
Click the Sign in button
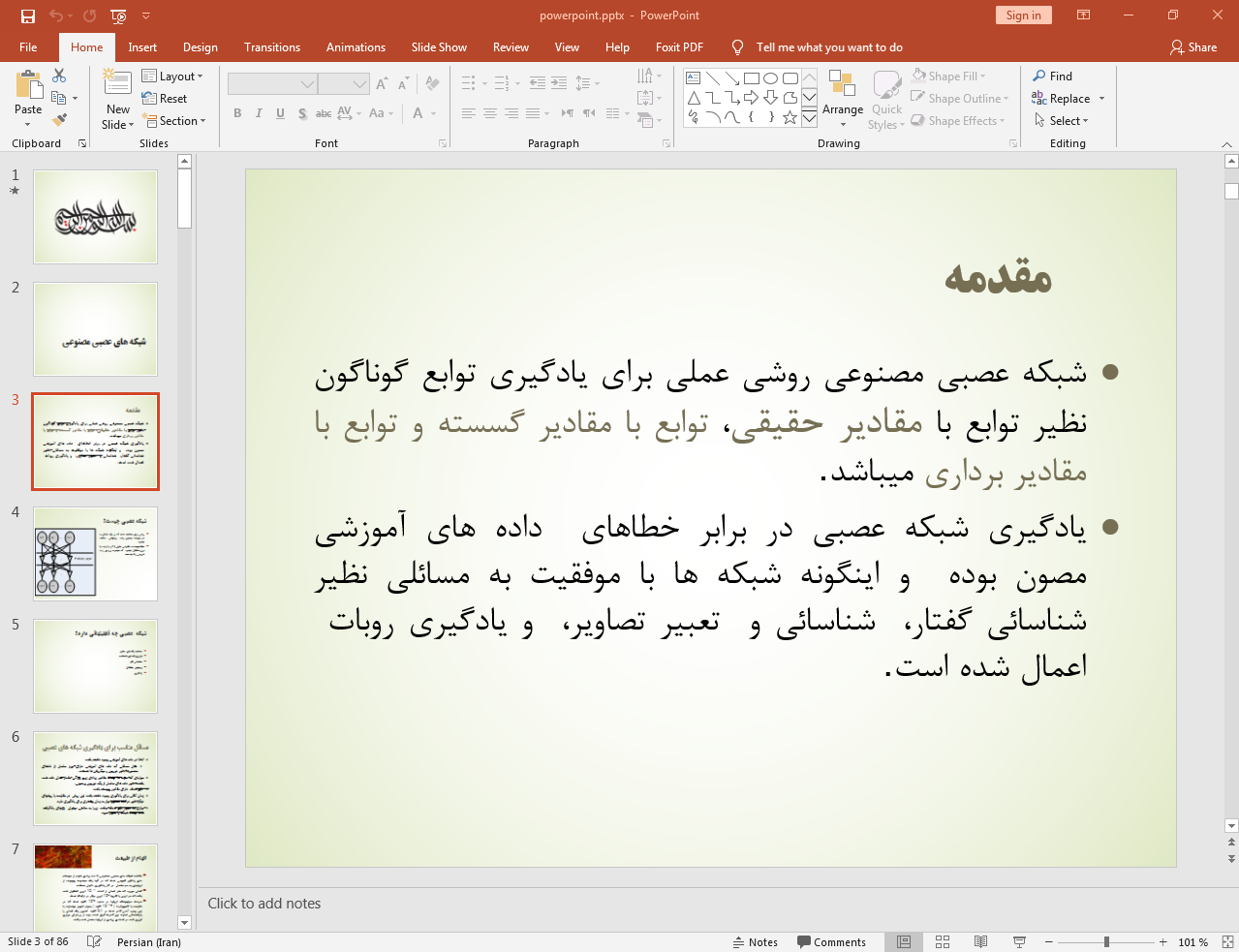click(1023, 15)
